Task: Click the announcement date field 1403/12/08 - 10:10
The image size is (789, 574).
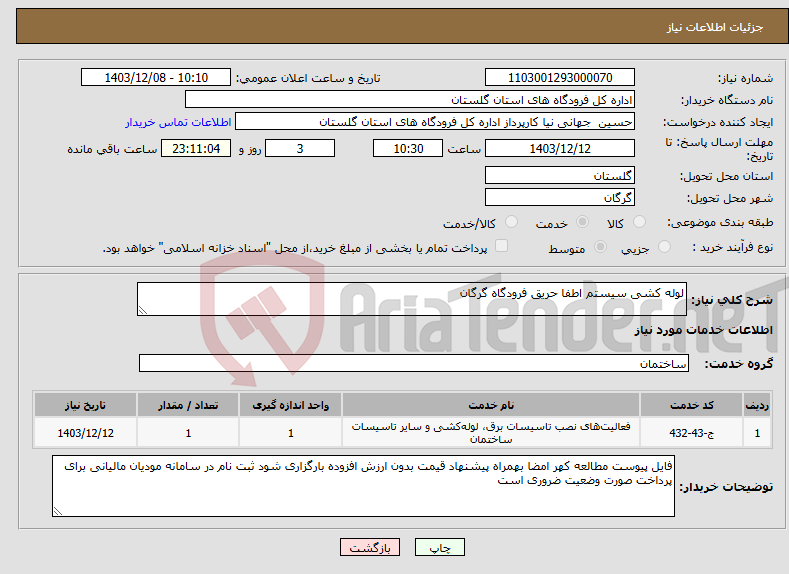Action: (x=155, y=77)
